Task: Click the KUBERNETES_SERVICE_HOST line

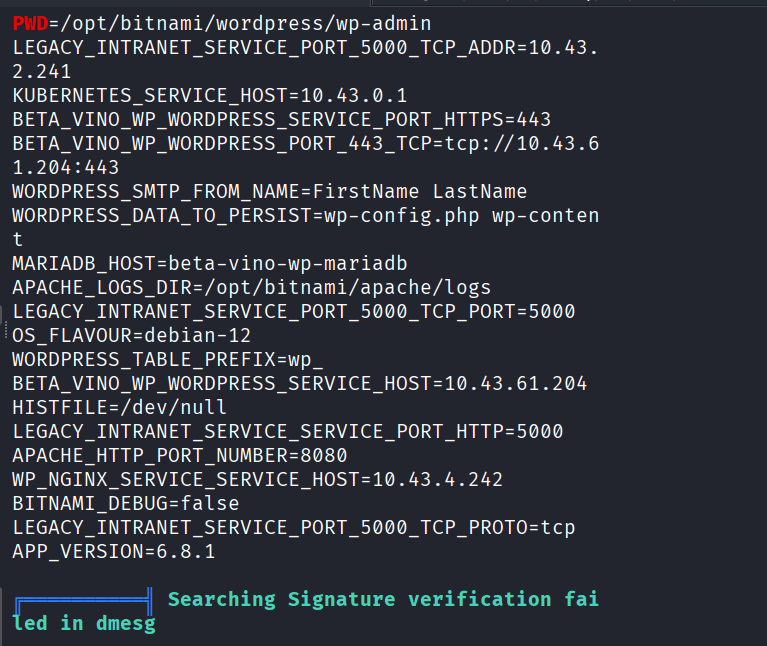Action: click(210, 96)
